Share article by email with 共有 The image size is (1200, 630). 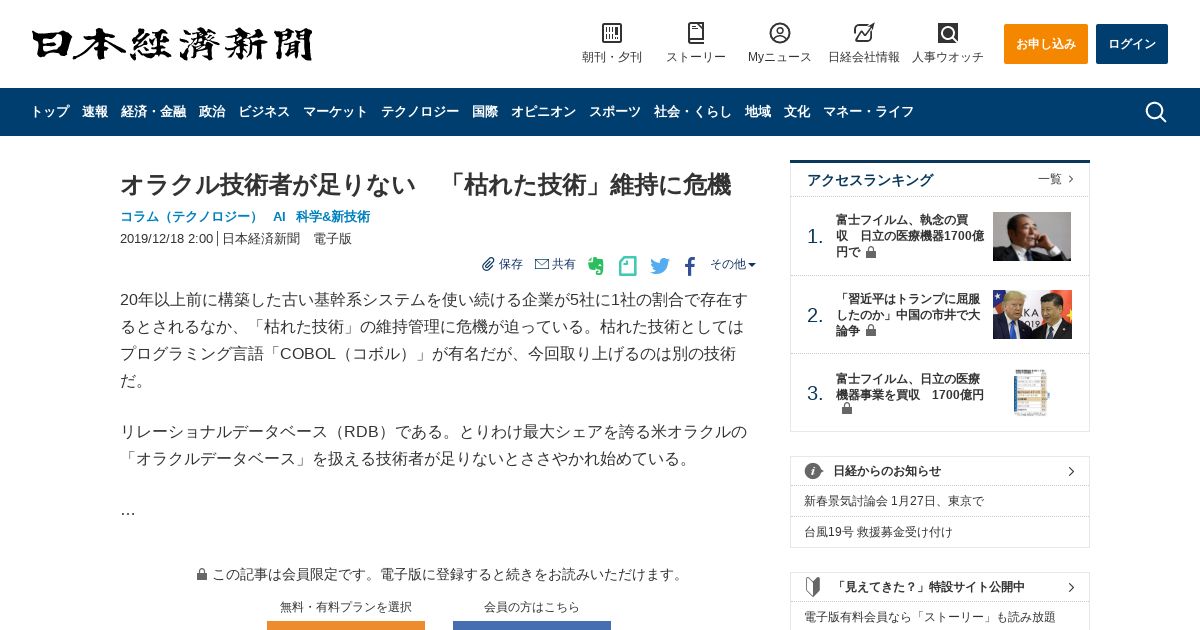pos(555,264)
